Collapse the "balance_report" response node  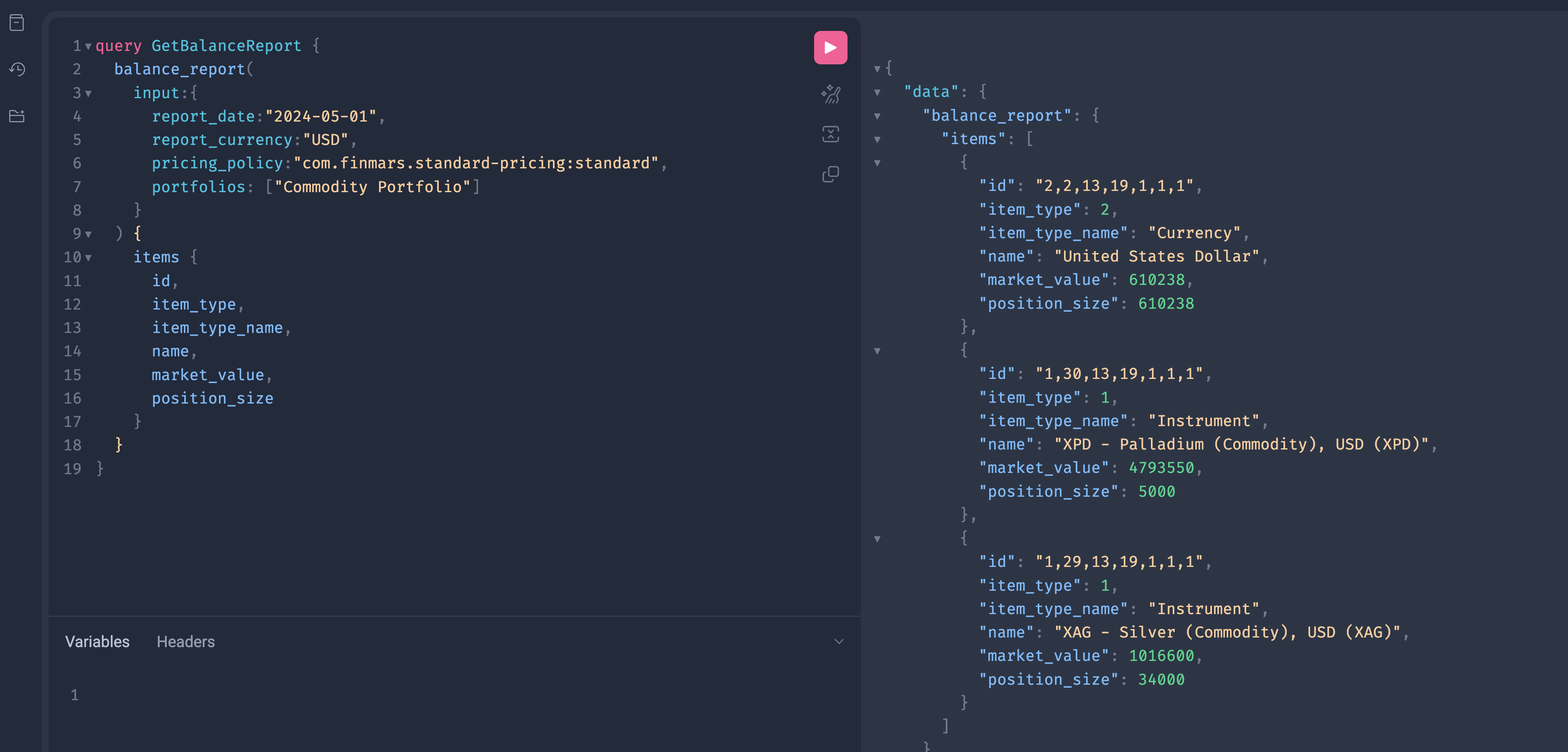[877, 116]
